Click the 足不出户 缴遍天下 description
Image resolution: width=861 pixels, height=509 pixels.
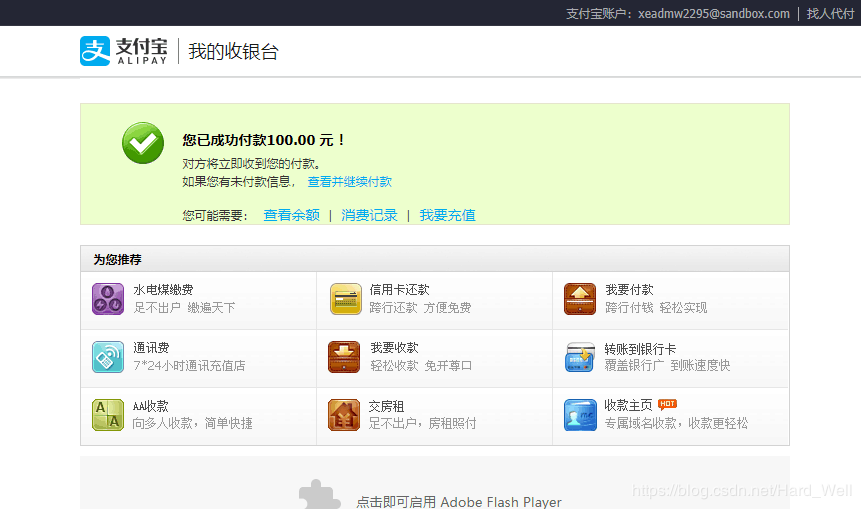pos(184,308)
